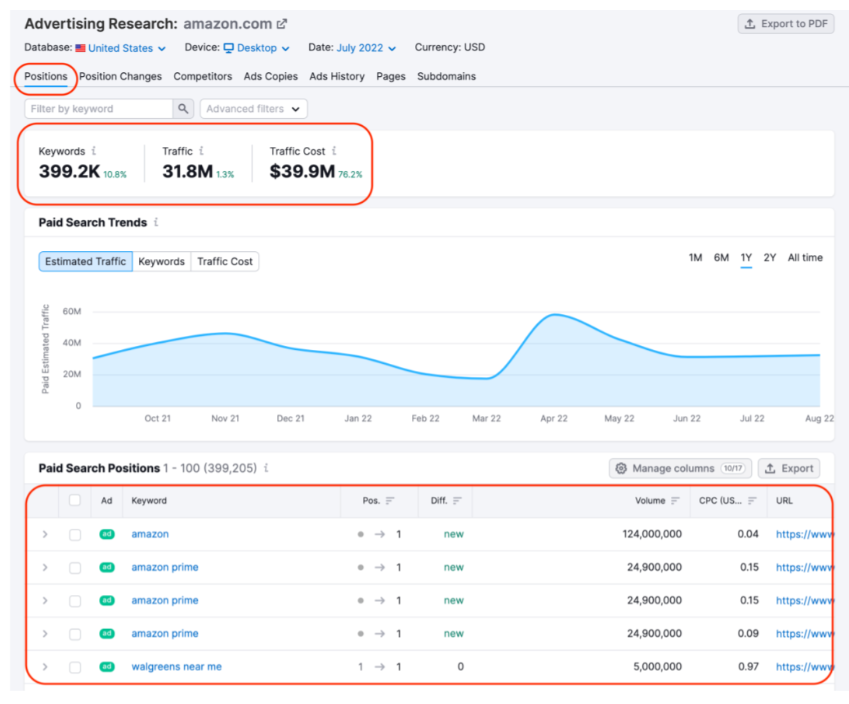Show Estimated Traffic in the trends chart
Screen dimensions: 849x704
pos(86,262)
